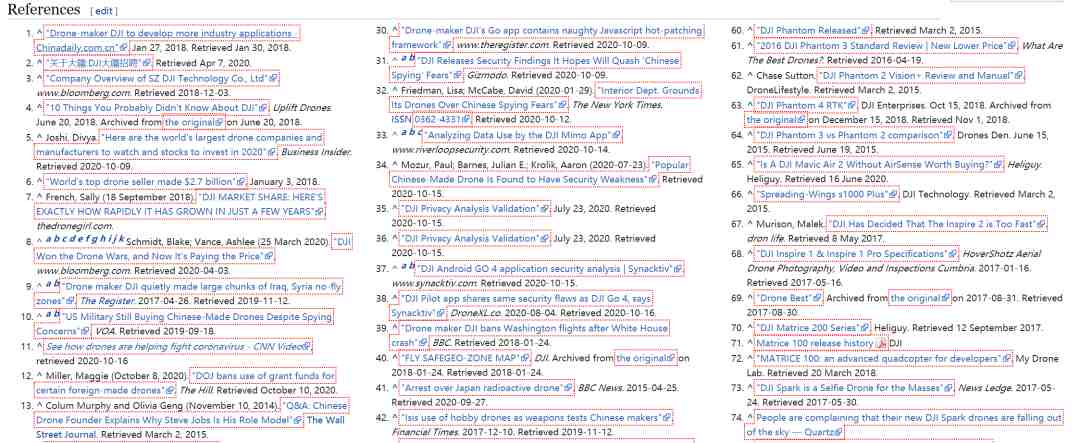The image size is (1080, 443).
Task: Open "DJI Matrice 200 Series" link
Action: (813, 328)
